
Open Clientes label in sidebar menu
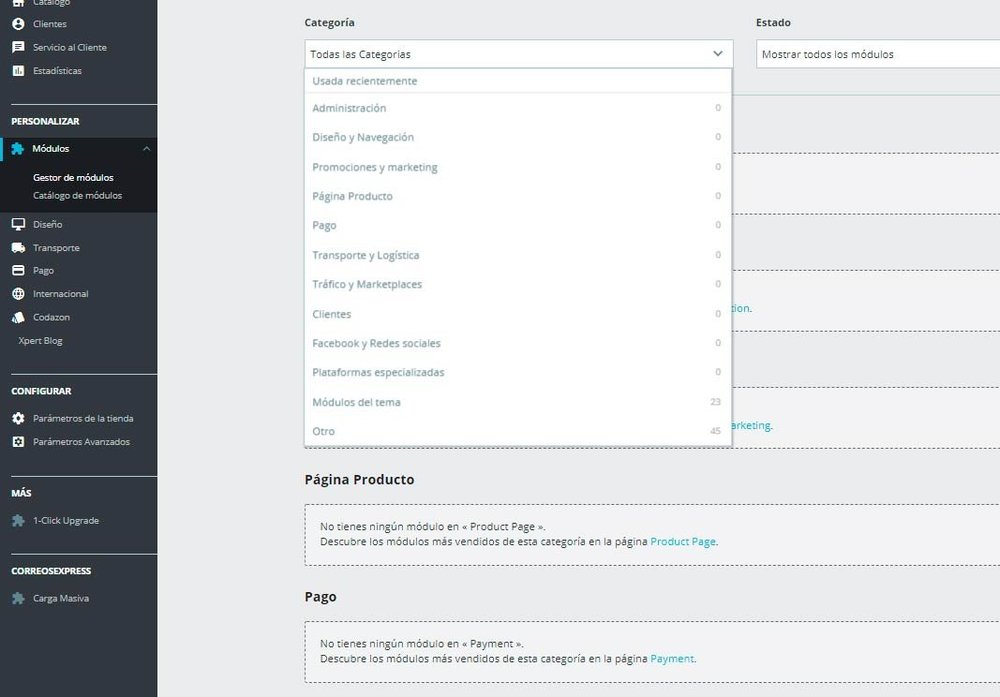tap(50, 24)
